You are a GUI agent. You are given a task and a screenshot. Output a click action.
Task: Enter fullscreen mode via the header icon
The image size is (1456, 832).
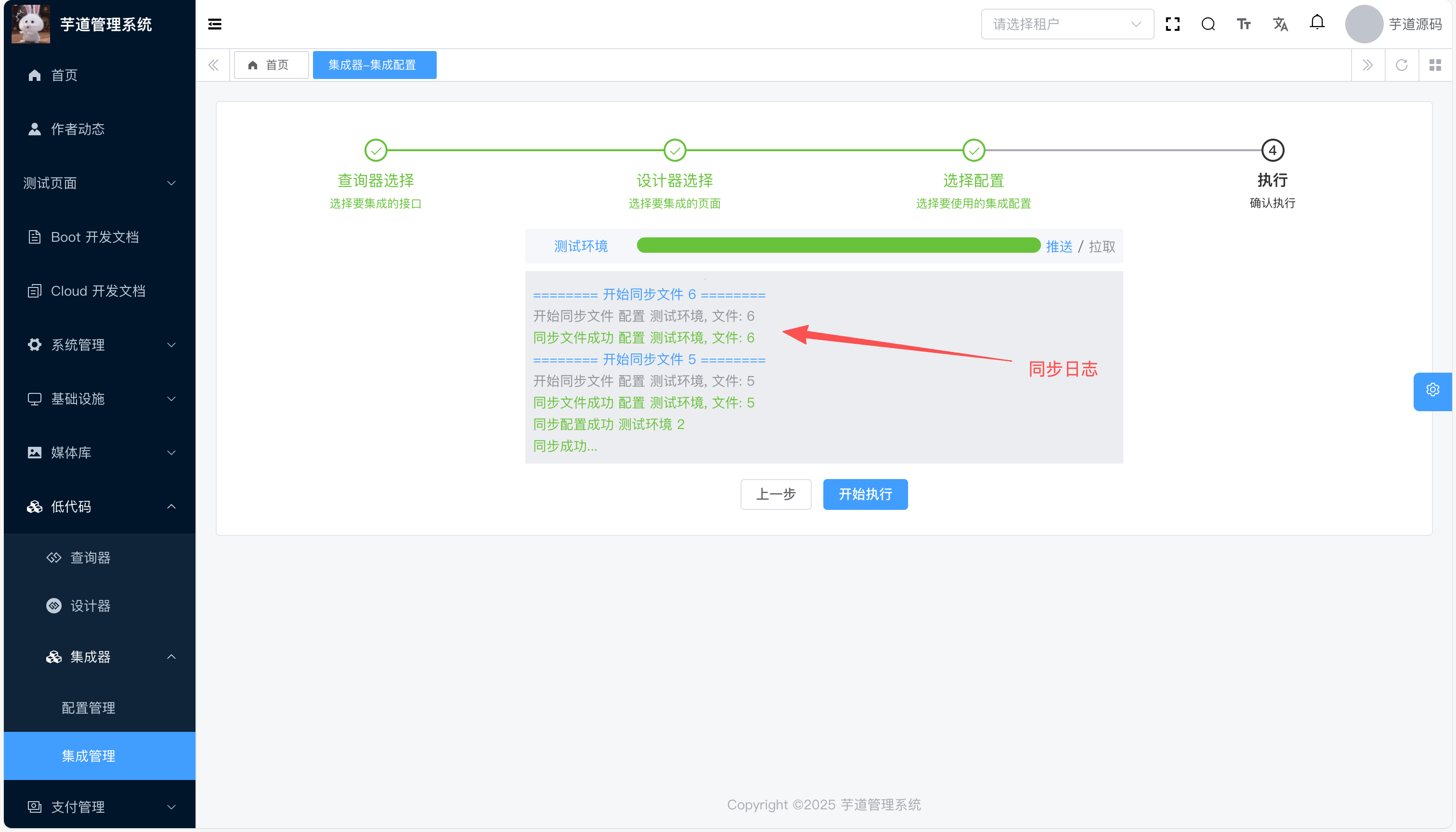pyautogui.click(x=1172, y=24)
